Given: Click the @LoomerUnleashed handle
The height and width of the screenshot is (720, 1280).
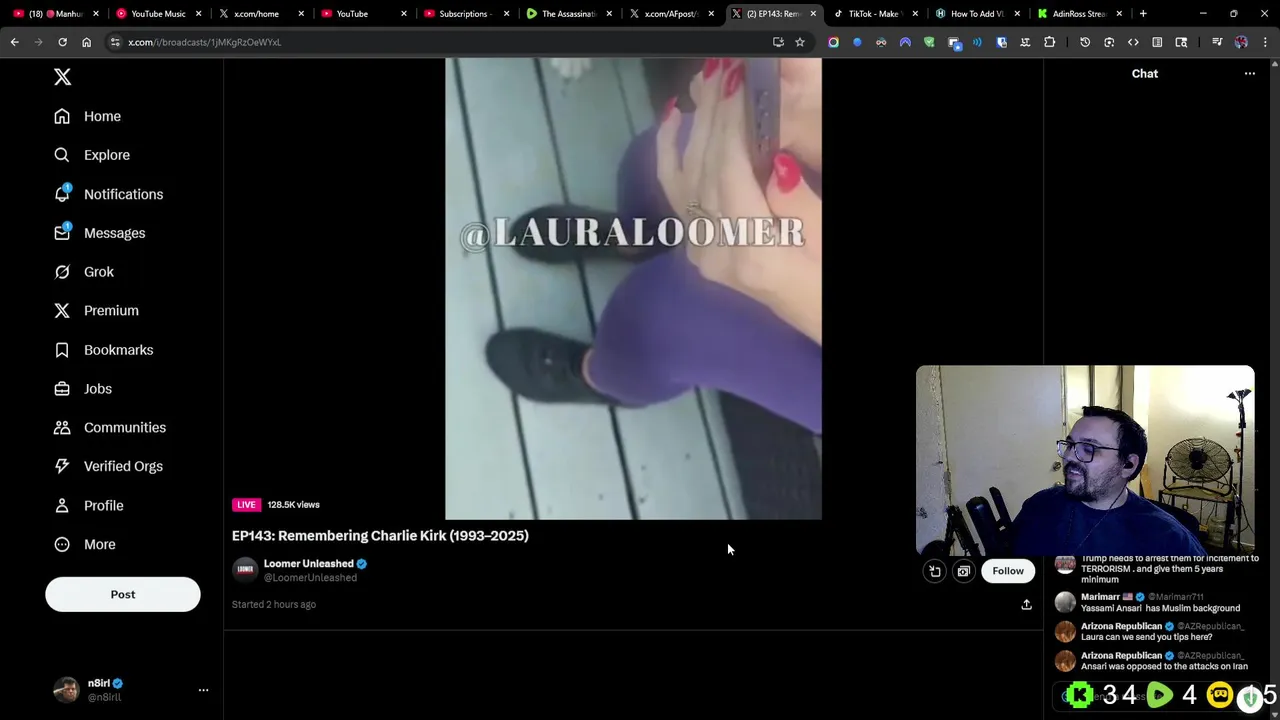Looking at the screenshot, I should [310, 578].
